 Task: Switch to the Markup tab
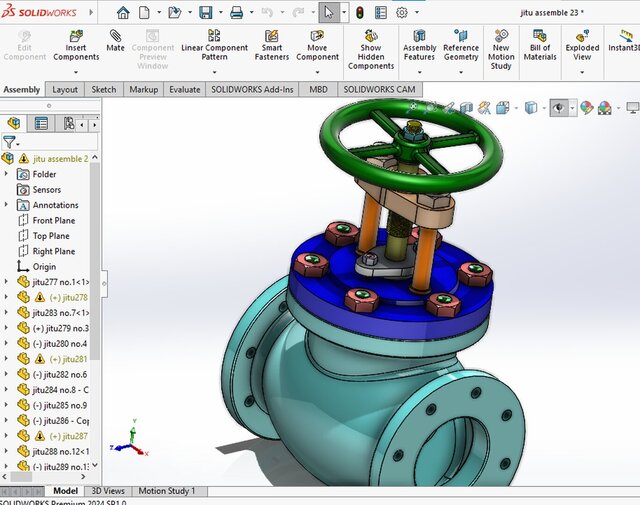pos(144,89)
